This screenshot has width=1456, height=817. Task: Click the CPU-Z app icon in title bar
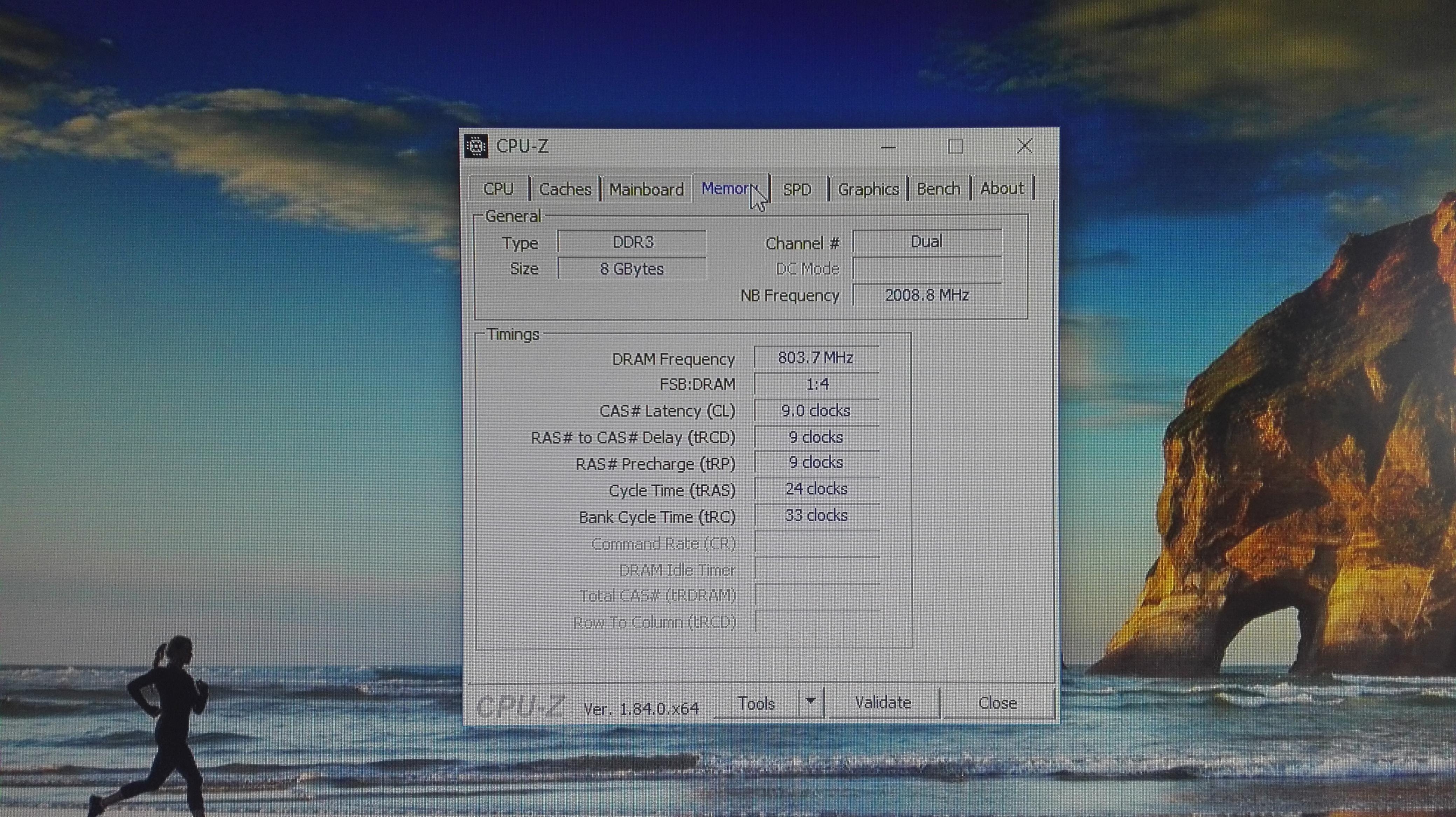[476, 146]
